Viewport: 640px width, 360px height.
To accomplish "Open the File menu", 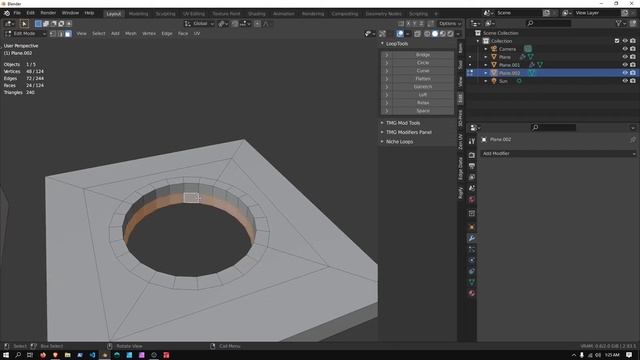I will (x=17, y=13).
